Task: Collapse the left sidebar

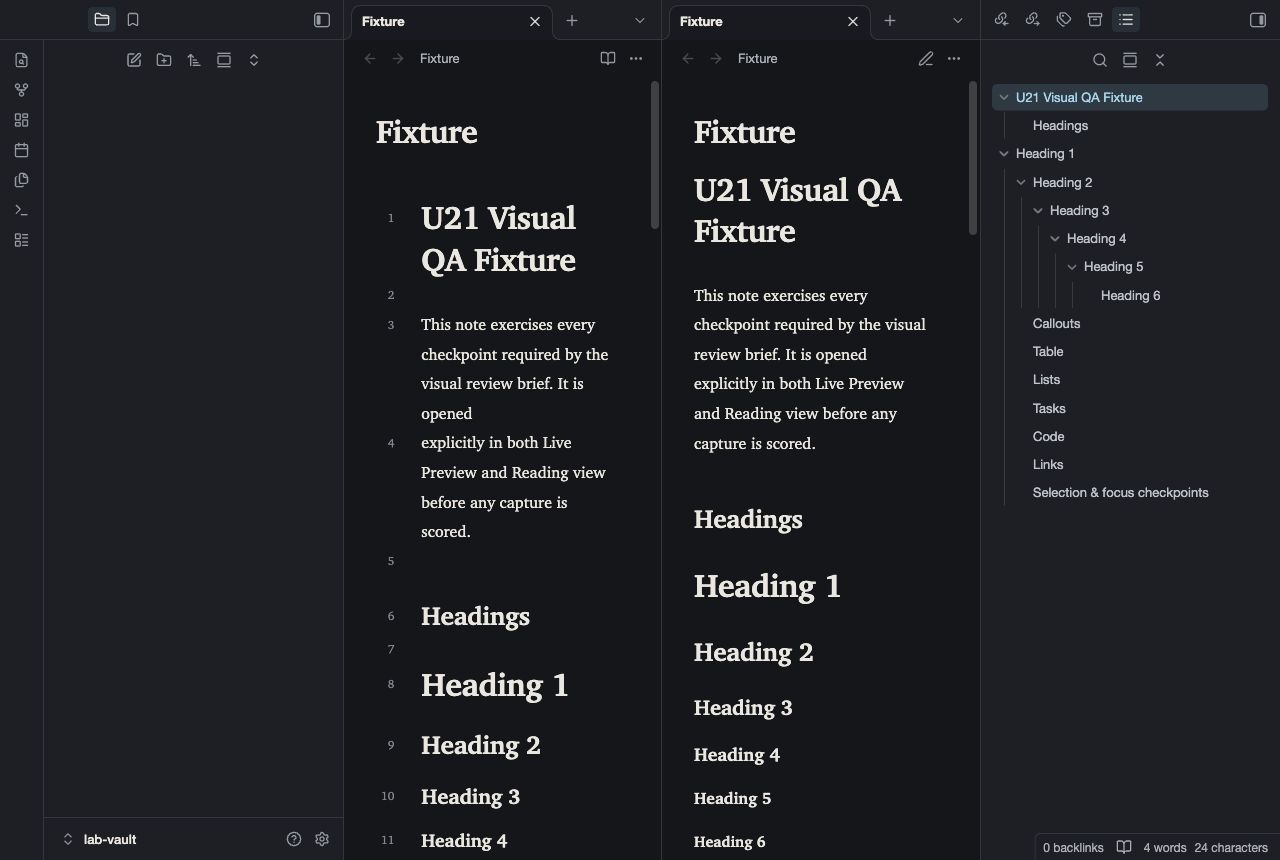Action: (322, 20)
